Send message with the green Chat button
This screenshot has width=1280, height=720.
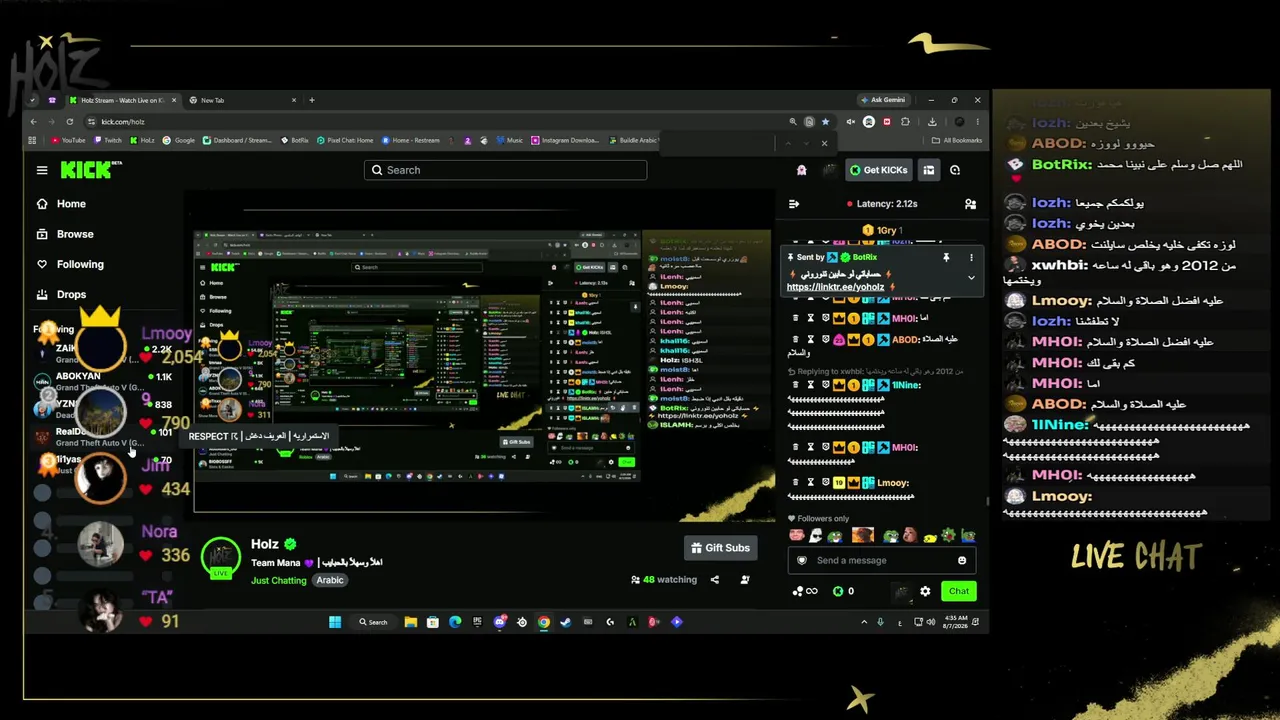click(x=959, y=591)
